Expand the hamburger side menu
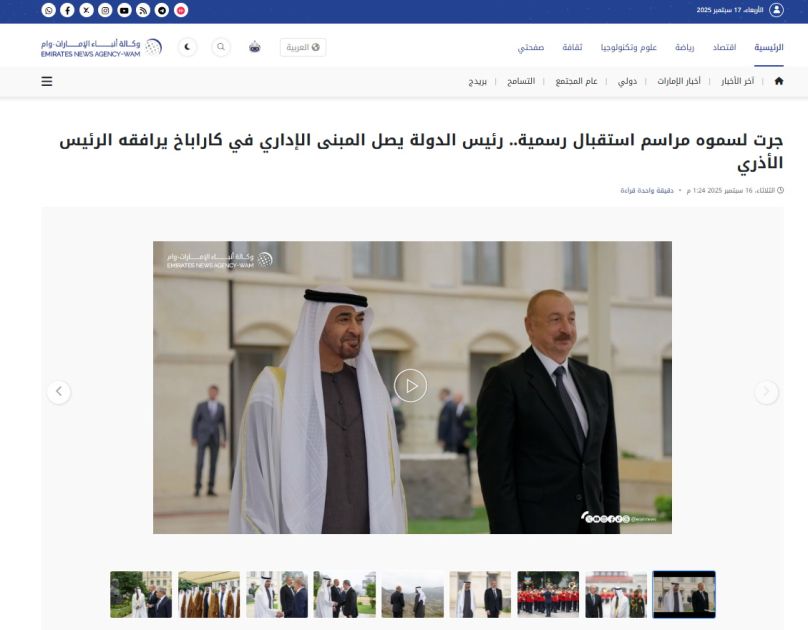This screenshot has width=808, height=630. coord(47,81)
